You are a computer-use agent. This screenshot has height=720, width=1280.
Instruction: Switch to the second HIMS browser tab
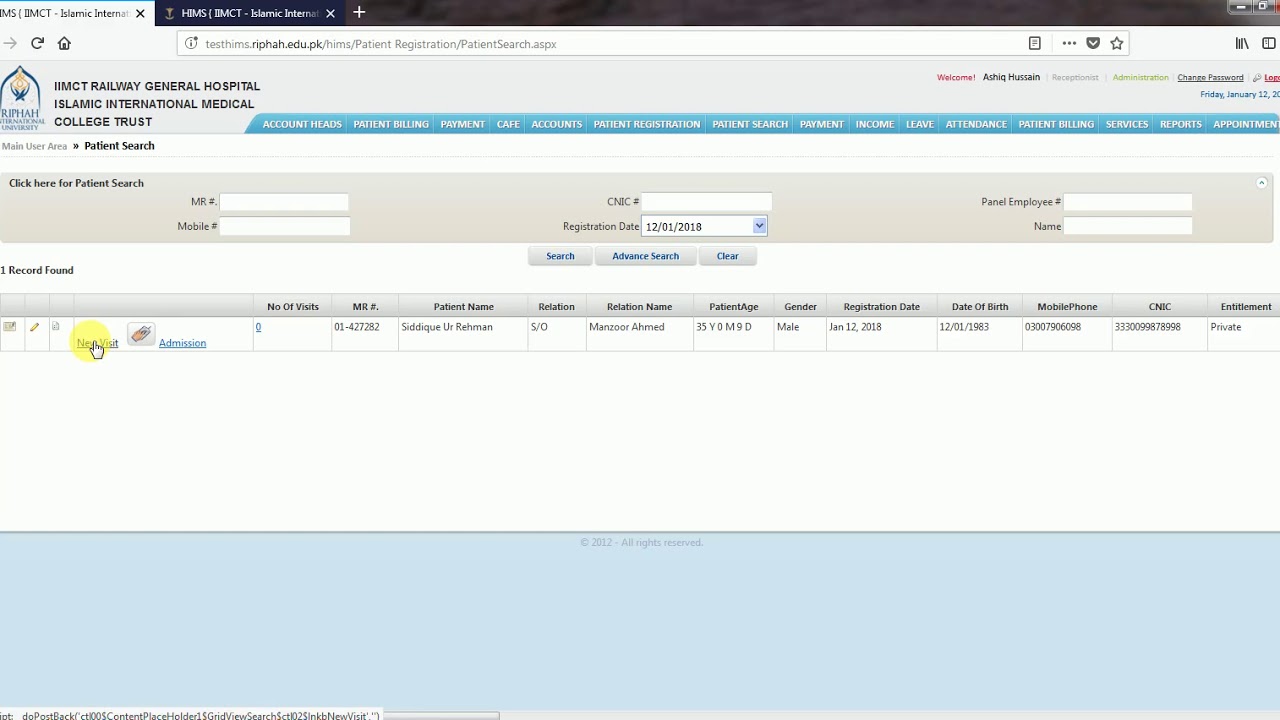[250, 14]
